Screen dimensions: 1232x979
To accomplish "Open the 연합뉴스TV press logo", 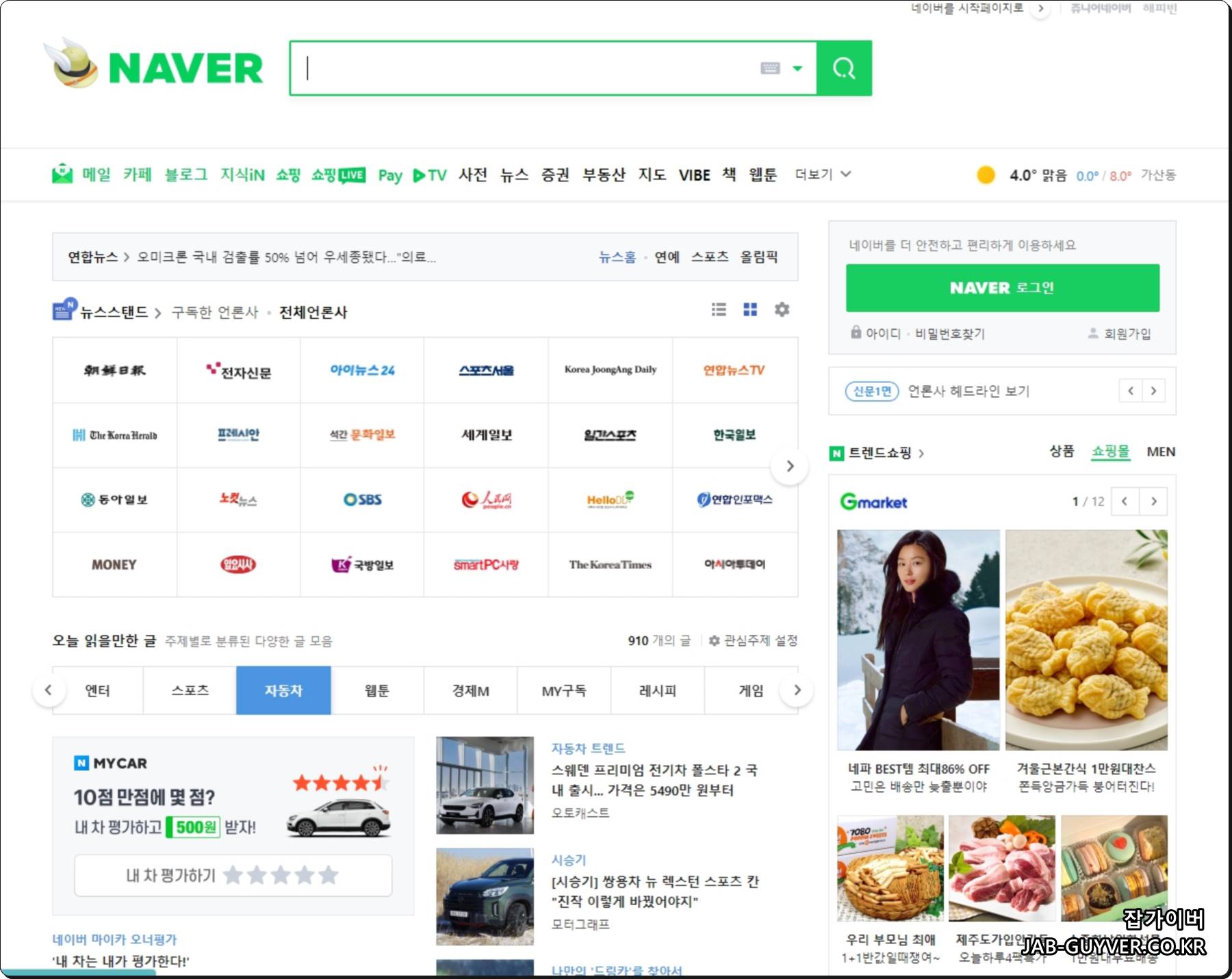I will (x=734, y=370).
